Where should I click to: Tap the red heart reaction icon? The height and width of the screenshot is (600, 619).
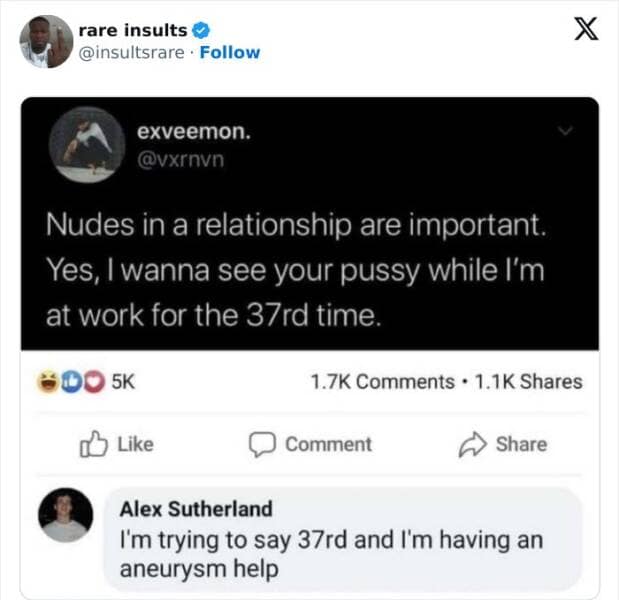tap(94, 382)
